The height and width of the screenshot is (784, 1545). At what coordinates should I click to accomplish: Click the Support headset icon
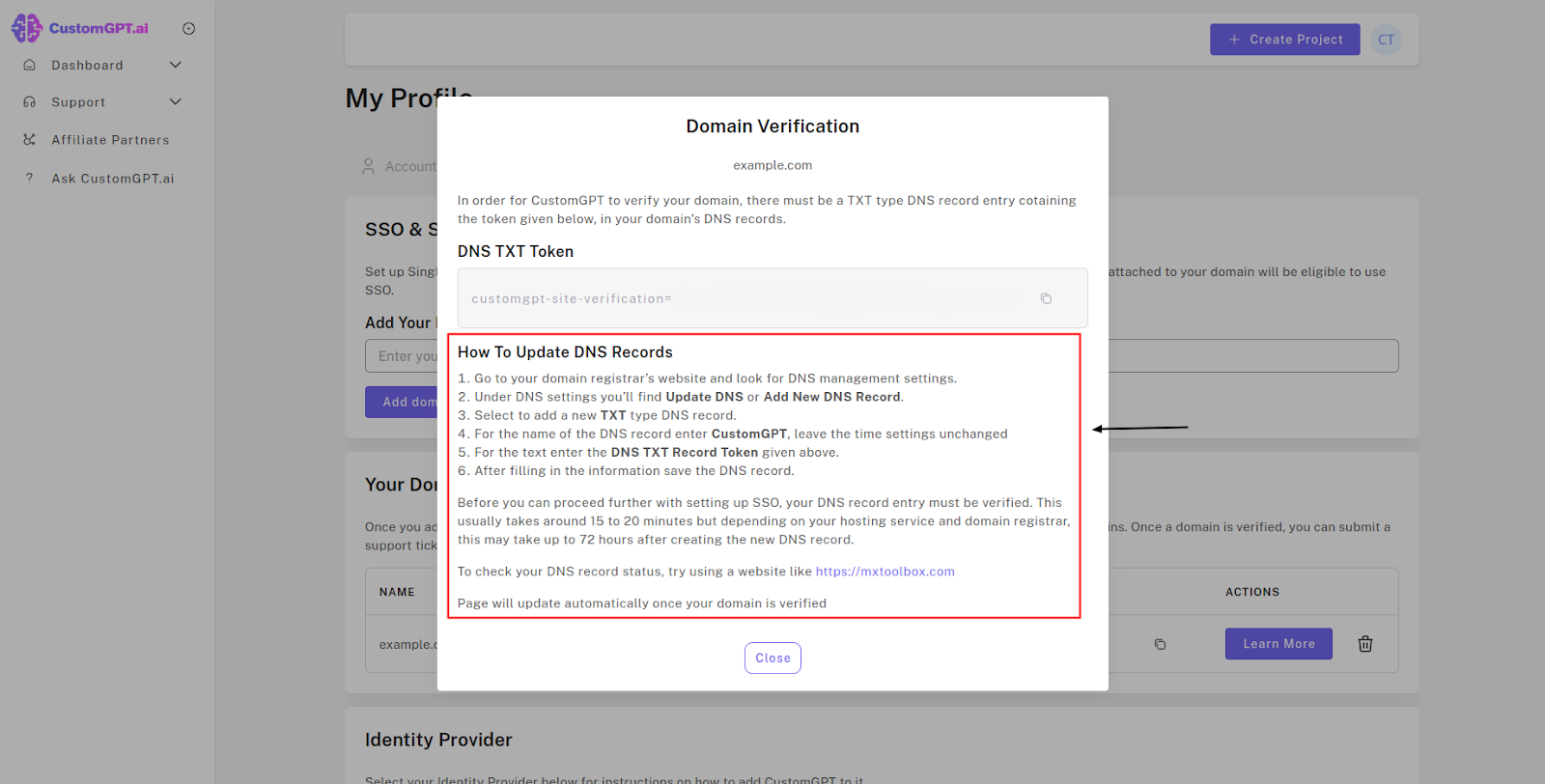pyautogui.click(x=30, y=101)
